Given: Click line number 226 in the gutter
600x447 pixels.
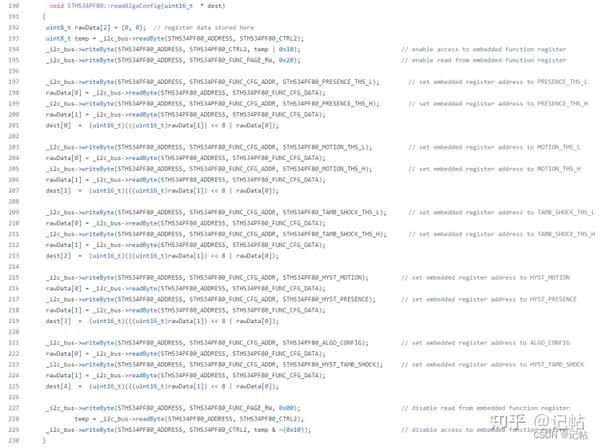Looking at the screenshot, I should coord(14,397).
